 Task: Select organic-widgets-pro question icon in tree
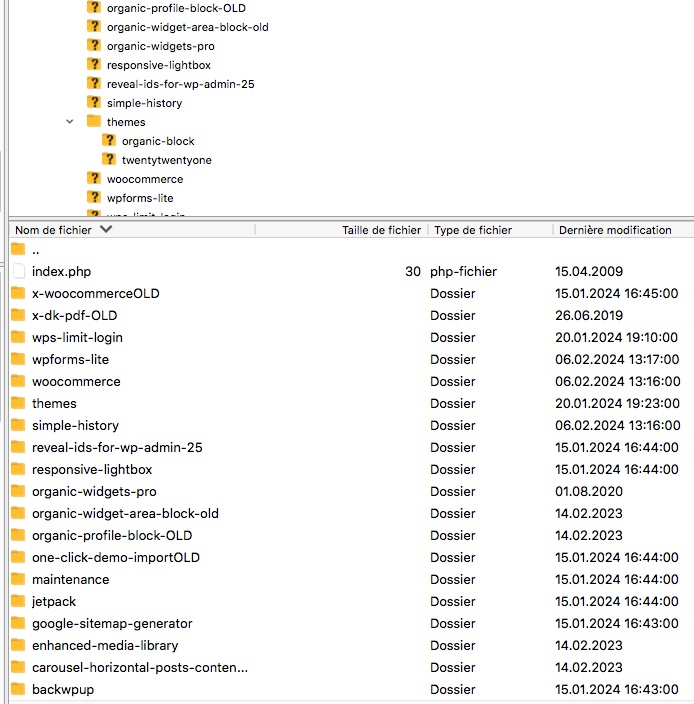click(x=94, y=45)
